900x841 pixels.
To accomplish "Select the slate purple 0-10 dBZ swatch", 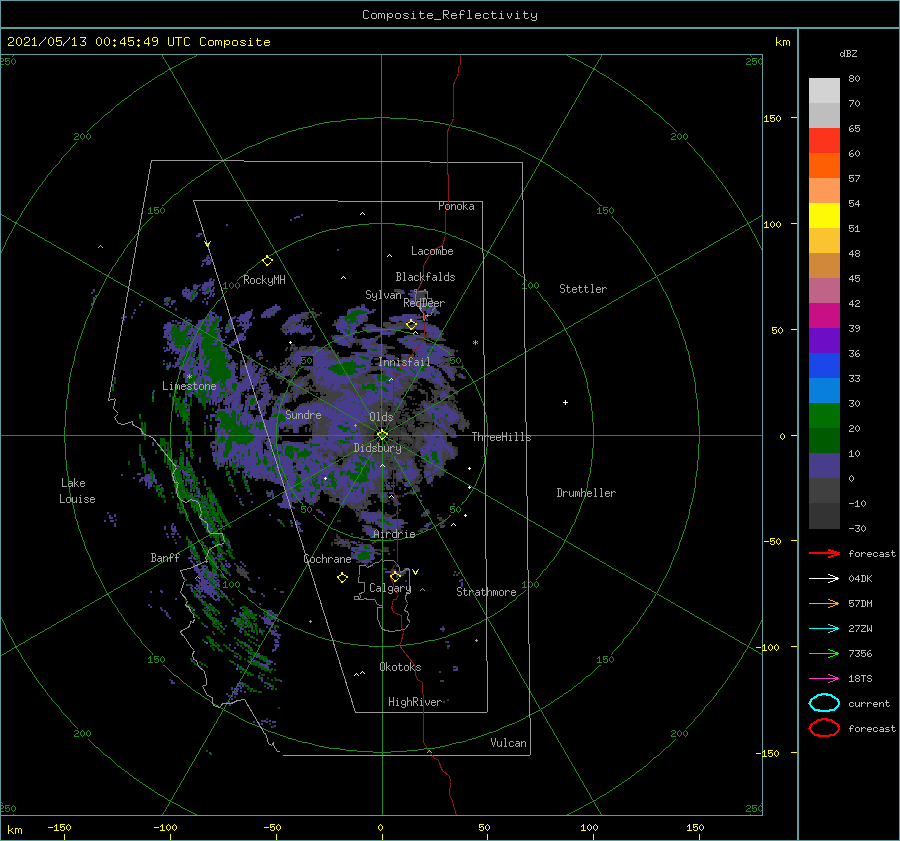I will coord(824,466).
